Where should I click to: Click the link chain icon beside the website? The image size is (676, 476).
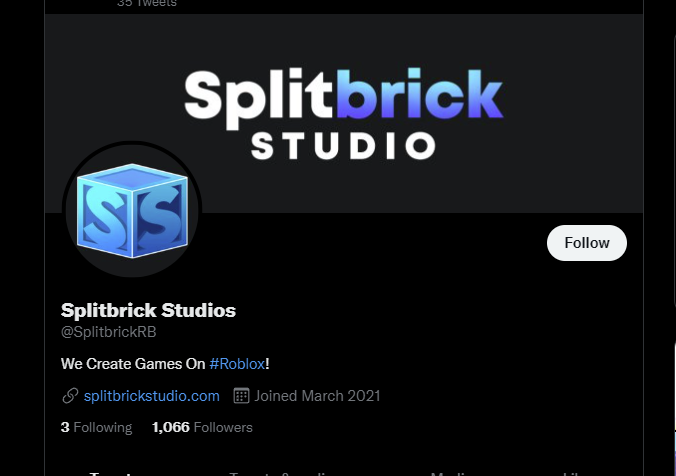click(70, 396)
